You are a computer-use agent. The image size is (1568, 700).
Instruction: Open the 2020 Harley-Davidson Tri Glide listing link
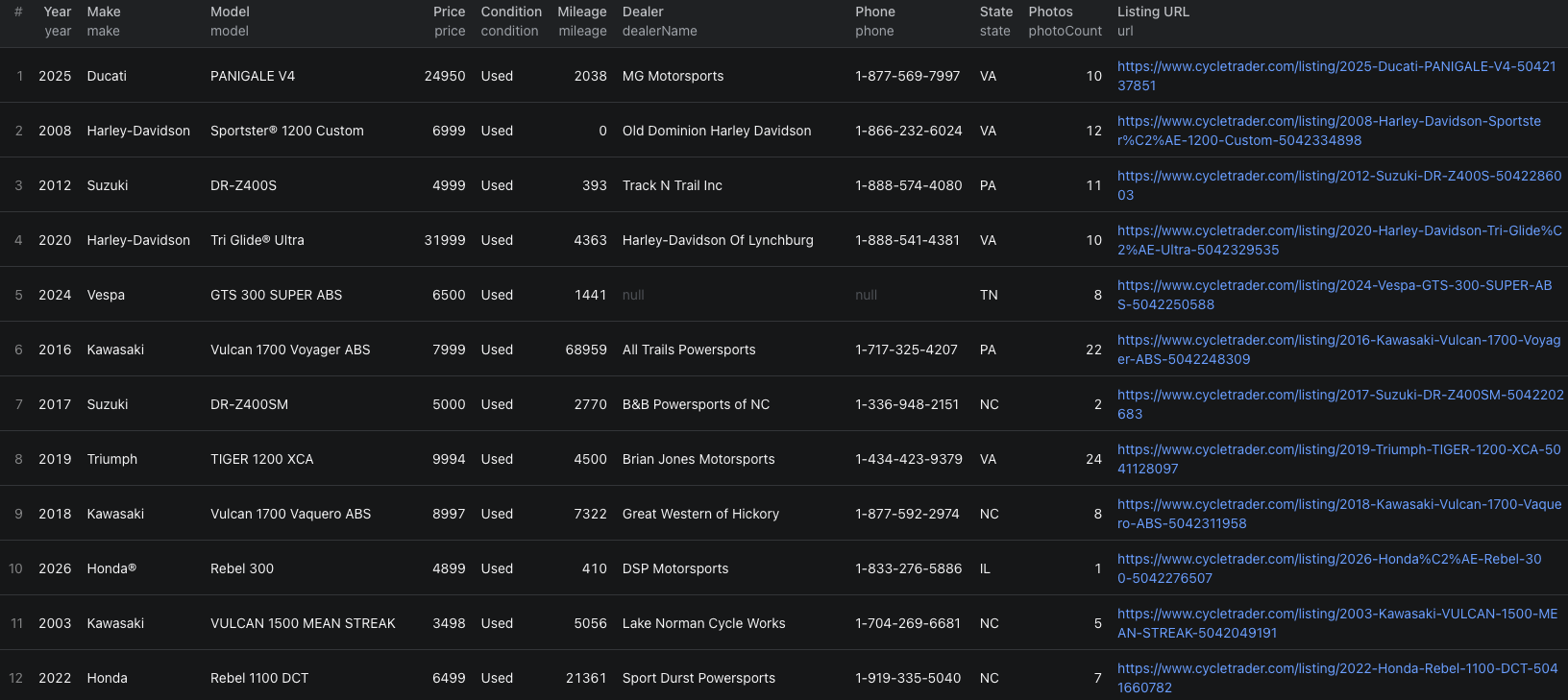[x=1339, y=240]
